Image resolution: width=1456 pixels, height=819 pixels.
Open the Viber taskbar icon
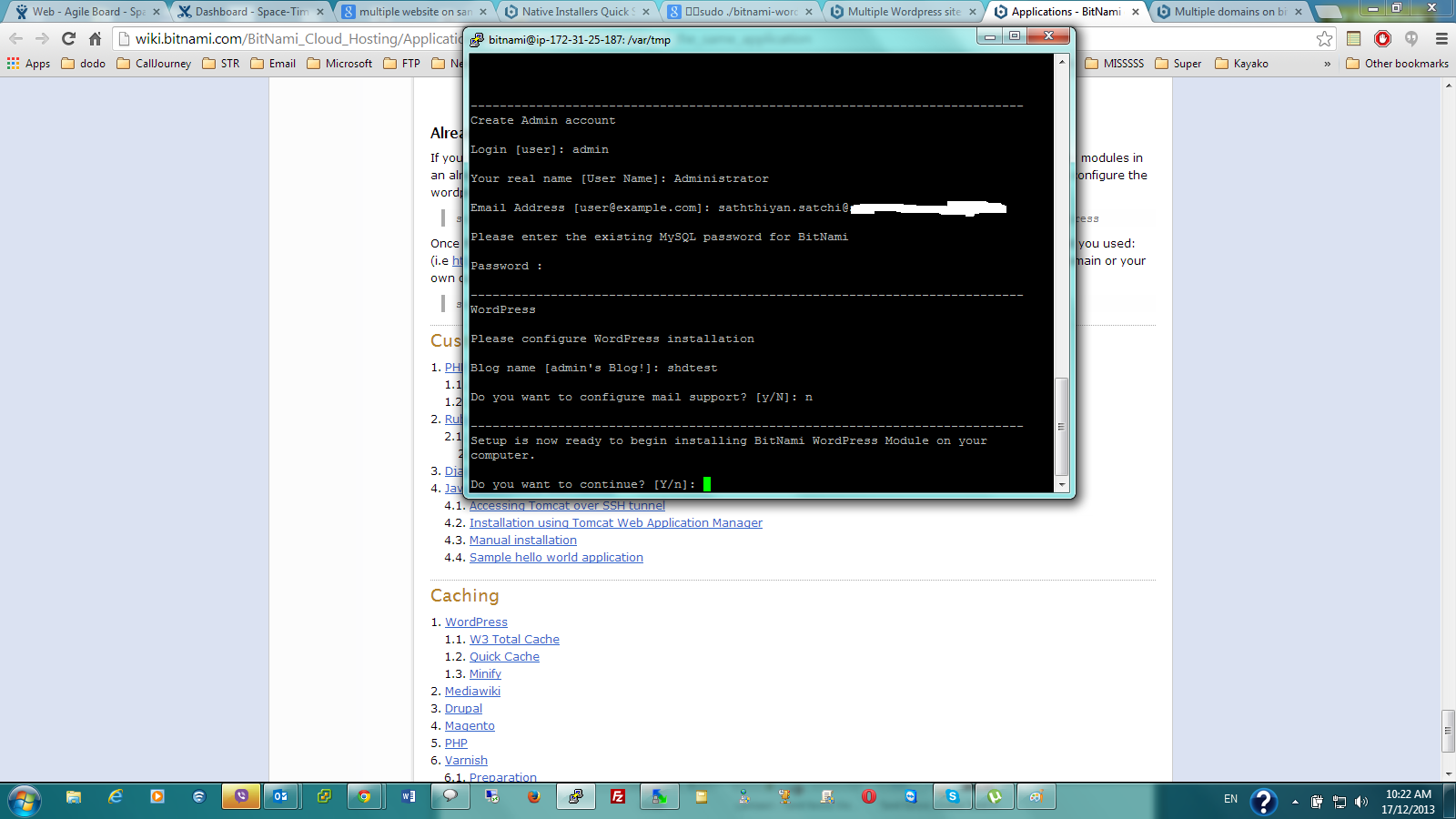pyautogui.click(x=241, y=797)
